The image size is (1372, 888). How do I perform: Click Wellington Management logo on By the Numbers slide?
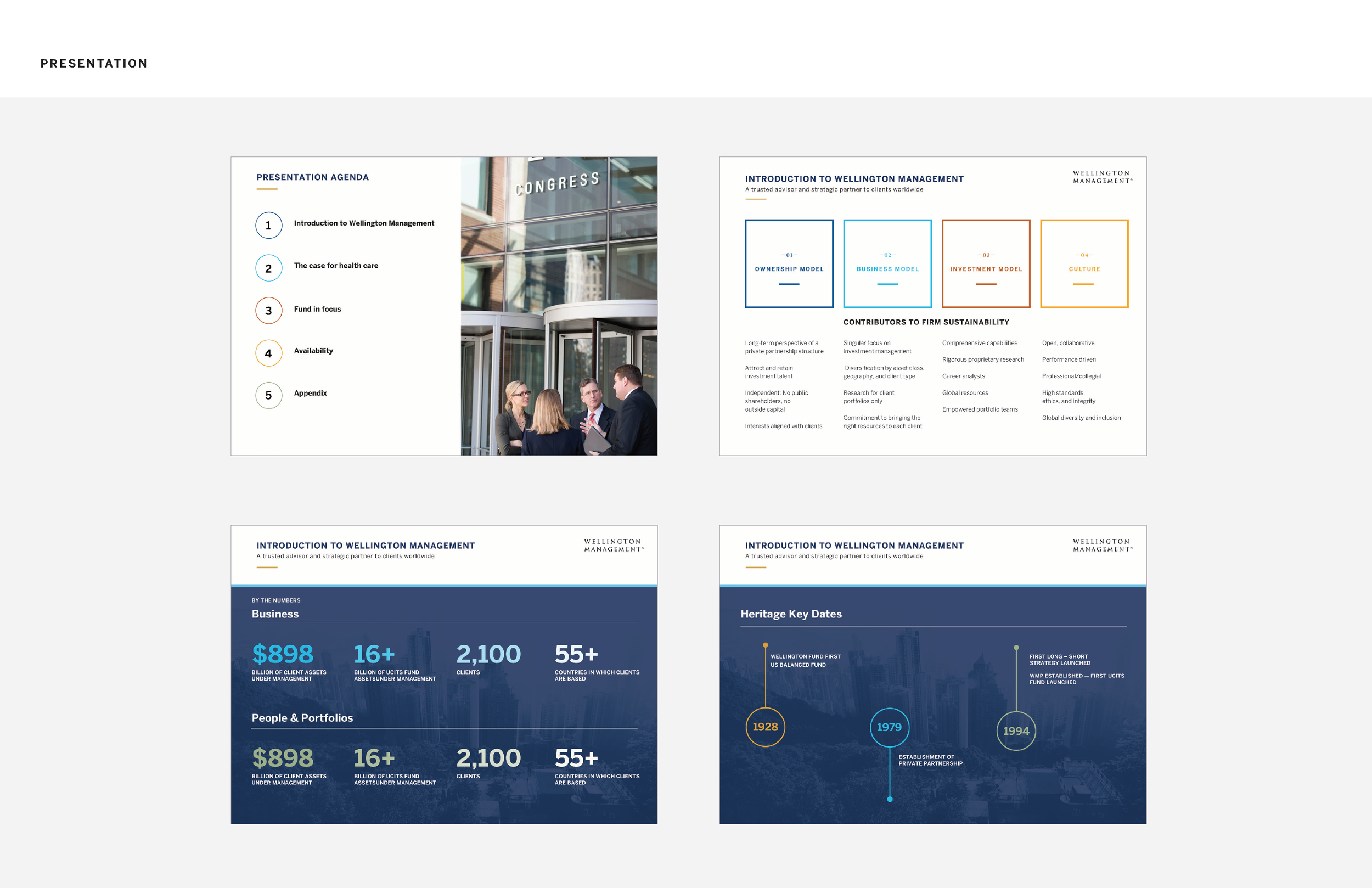[614, 546]
